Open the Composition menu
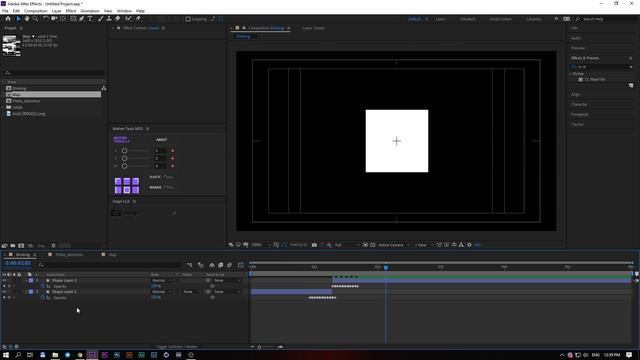Viewport: 640px width, 360px height. click(x=36, y=11)
